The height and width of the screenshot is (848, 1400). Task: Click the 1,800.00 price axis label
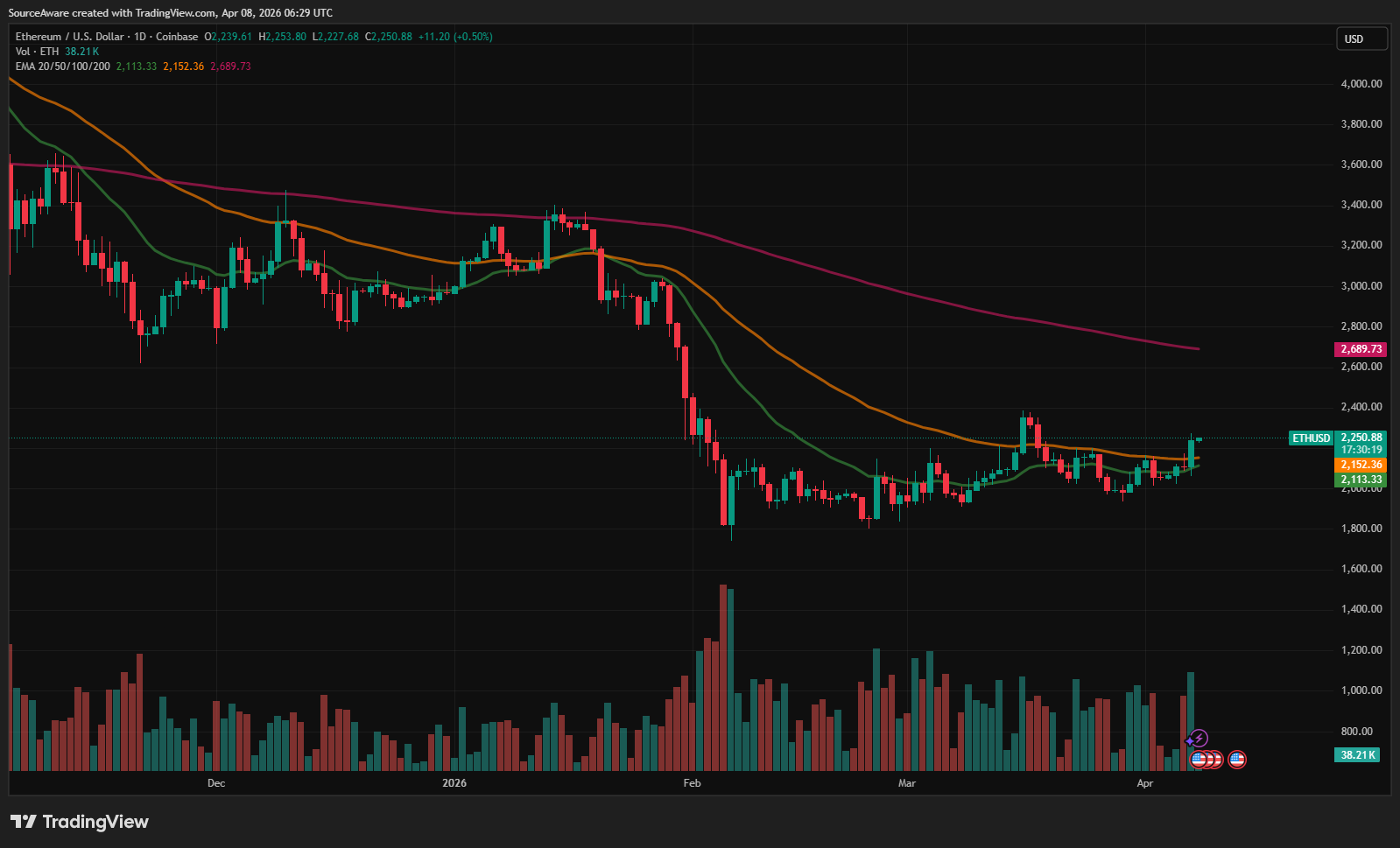tap(1361, 529)
